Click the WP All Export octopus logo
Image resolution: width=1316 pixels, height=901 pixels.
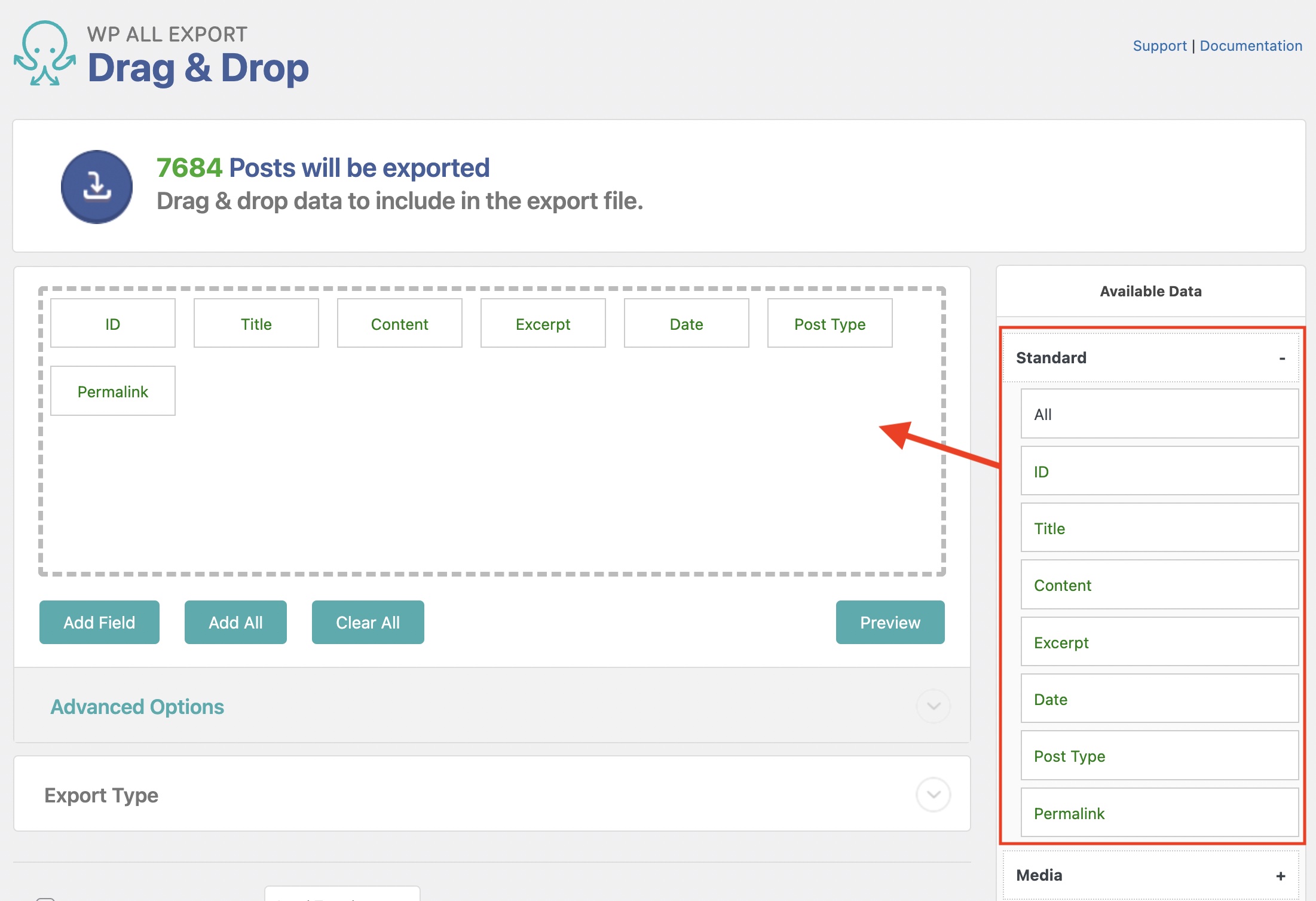(x=45, y=54)
